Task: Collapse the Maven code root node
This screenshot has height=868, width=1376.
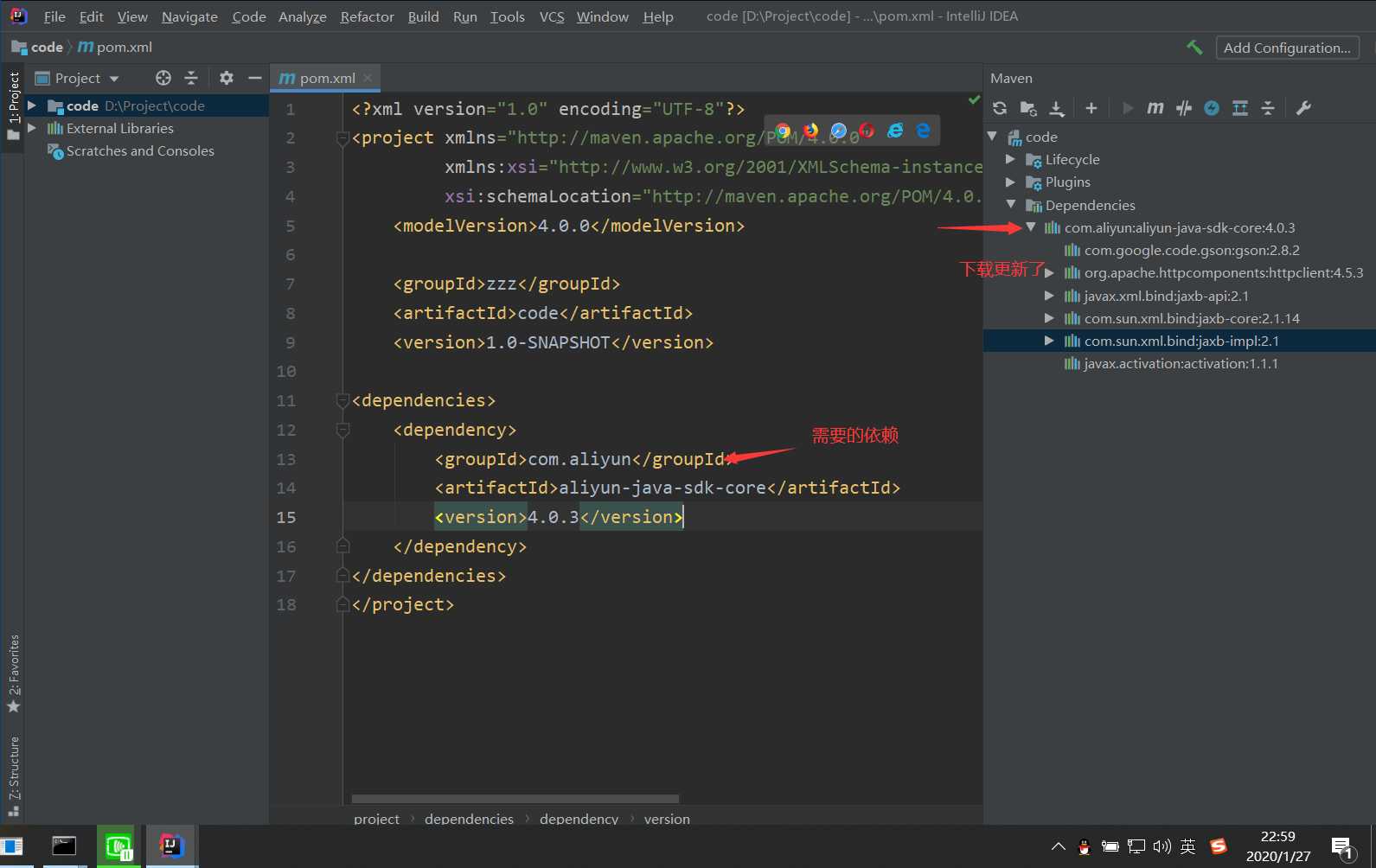Action: point(993,137)
